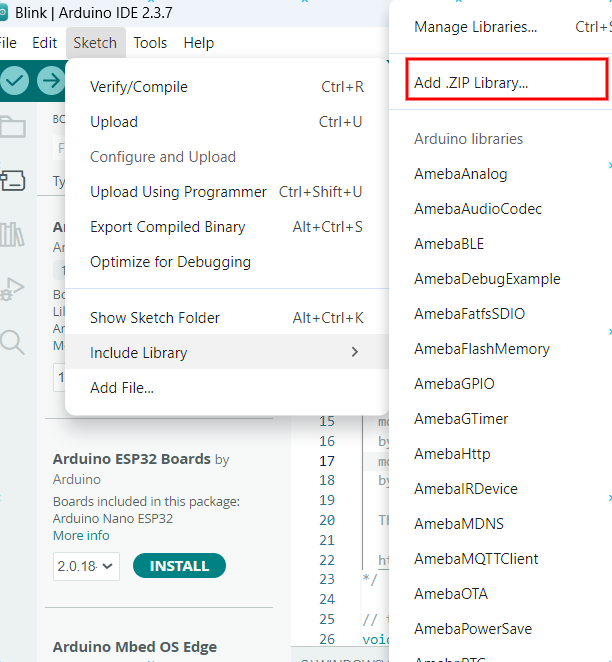Click line number 17 in editor gutter

click(327, 461)
